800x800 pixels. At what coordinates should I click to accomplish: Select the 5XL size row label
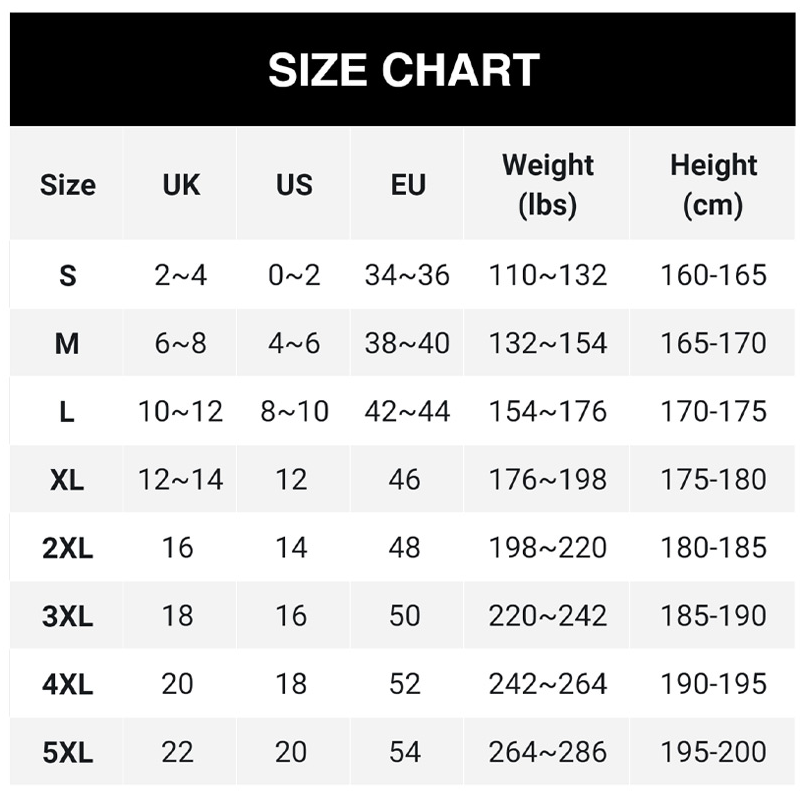[67, 752]
